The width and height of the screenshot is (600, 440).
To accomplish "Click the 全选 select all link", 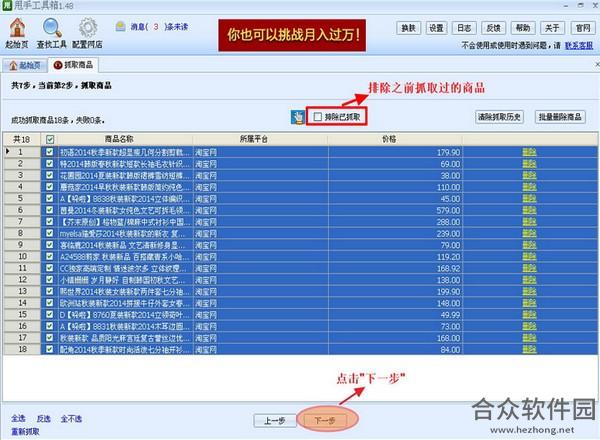I will pyautogui.click(x=18, y=419).
